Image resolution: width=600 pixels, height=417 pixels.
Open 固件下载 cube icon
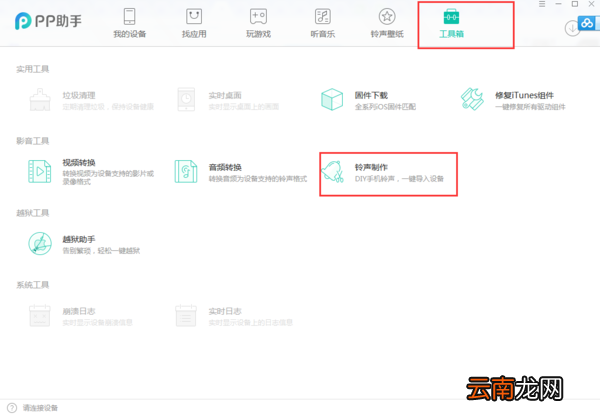(332, 99)
